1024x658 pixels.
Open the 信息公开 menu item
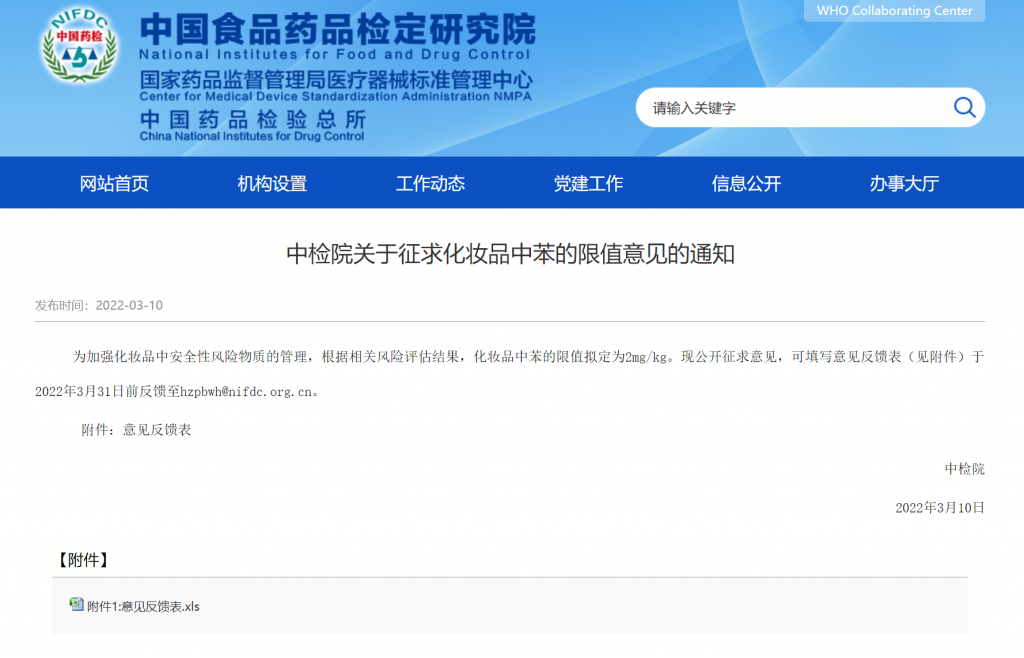pos(746,183)
